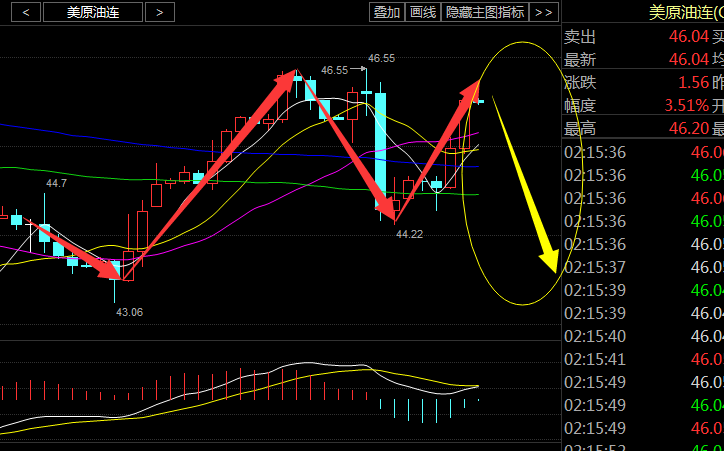Click the 44.22 low price label

tap(409, 234)
